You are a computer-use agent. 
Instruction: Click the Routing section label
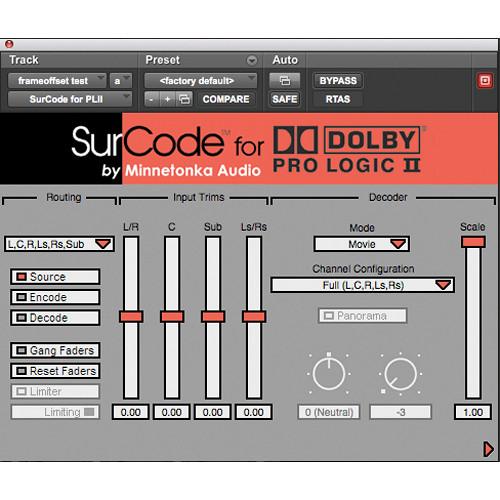[x=64, y=197]
